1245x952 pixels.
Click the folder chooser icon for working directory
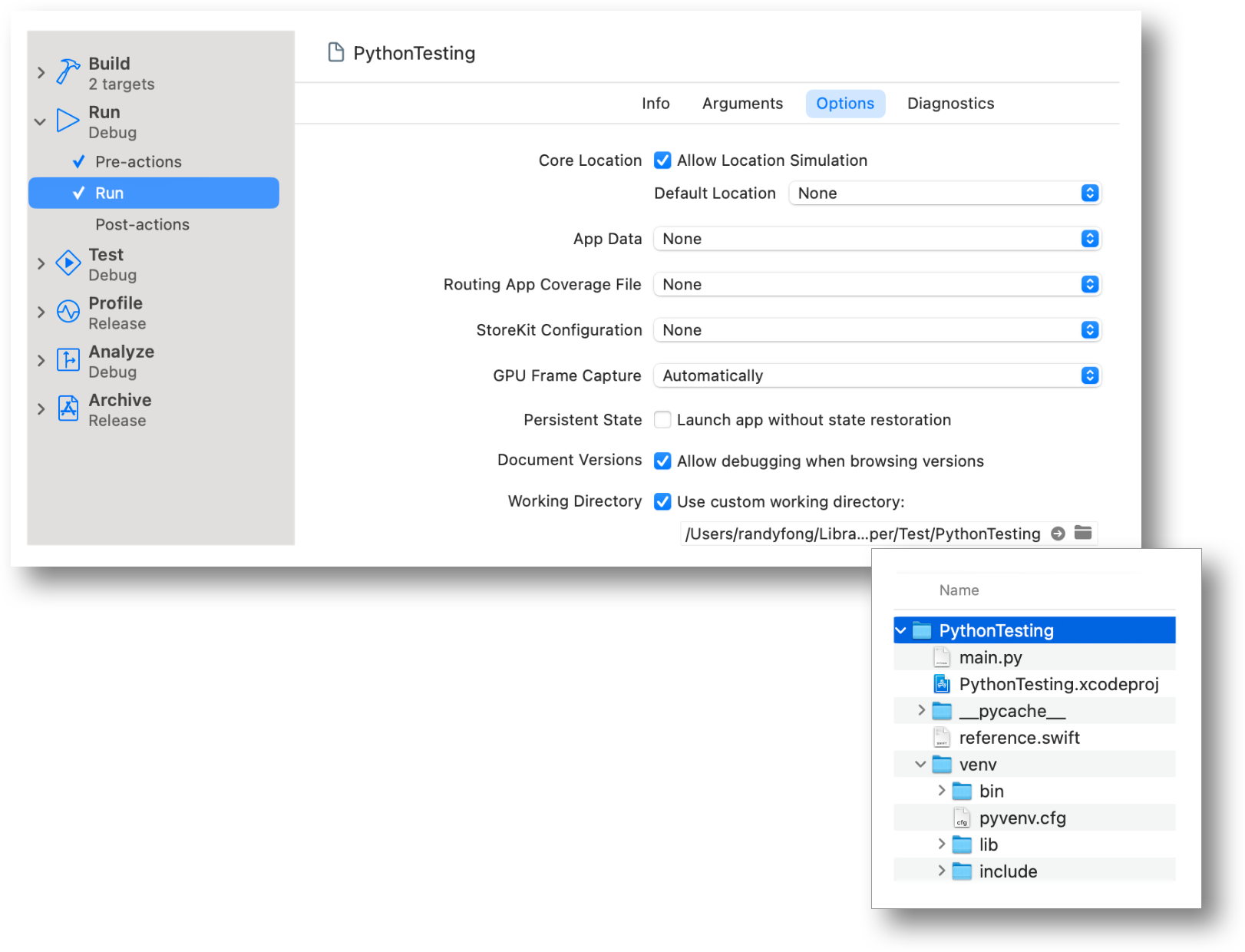pyautogui.click(x=1083, y=533)
